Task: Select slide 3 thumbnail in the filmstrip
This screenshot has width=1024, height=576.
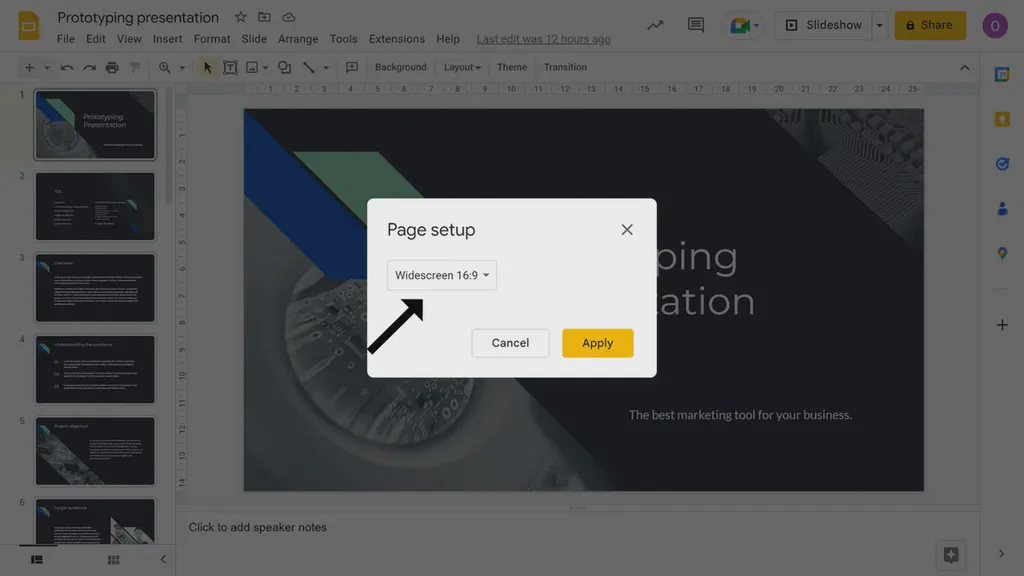Action: coord(95,287)
